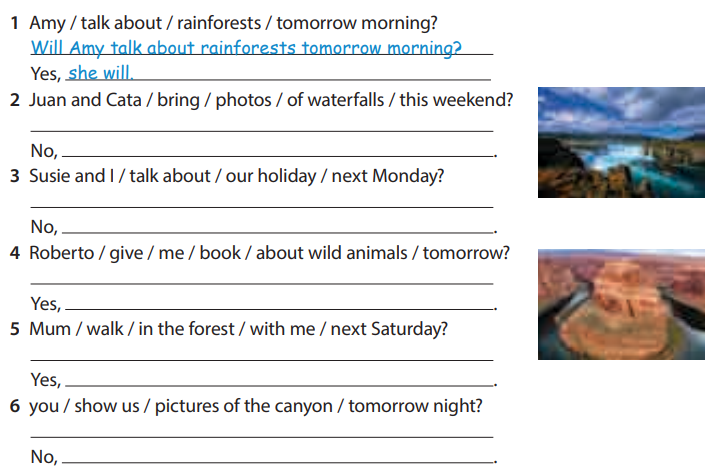This screenshot has height=467, width=705.
Task: Click the "Yes," answer line for item 4
Action: coord(280,303)
